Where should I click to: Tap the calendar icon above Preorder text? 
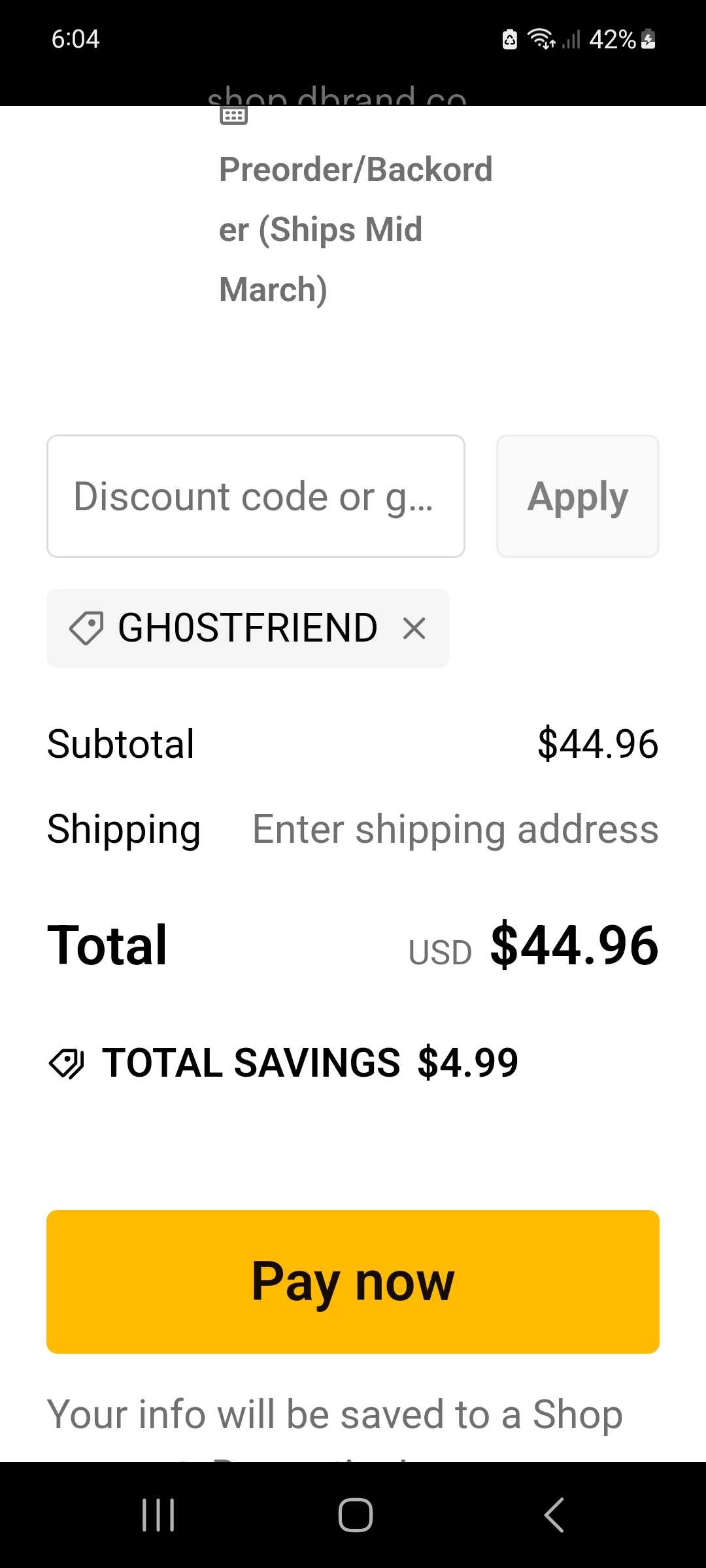234,115
